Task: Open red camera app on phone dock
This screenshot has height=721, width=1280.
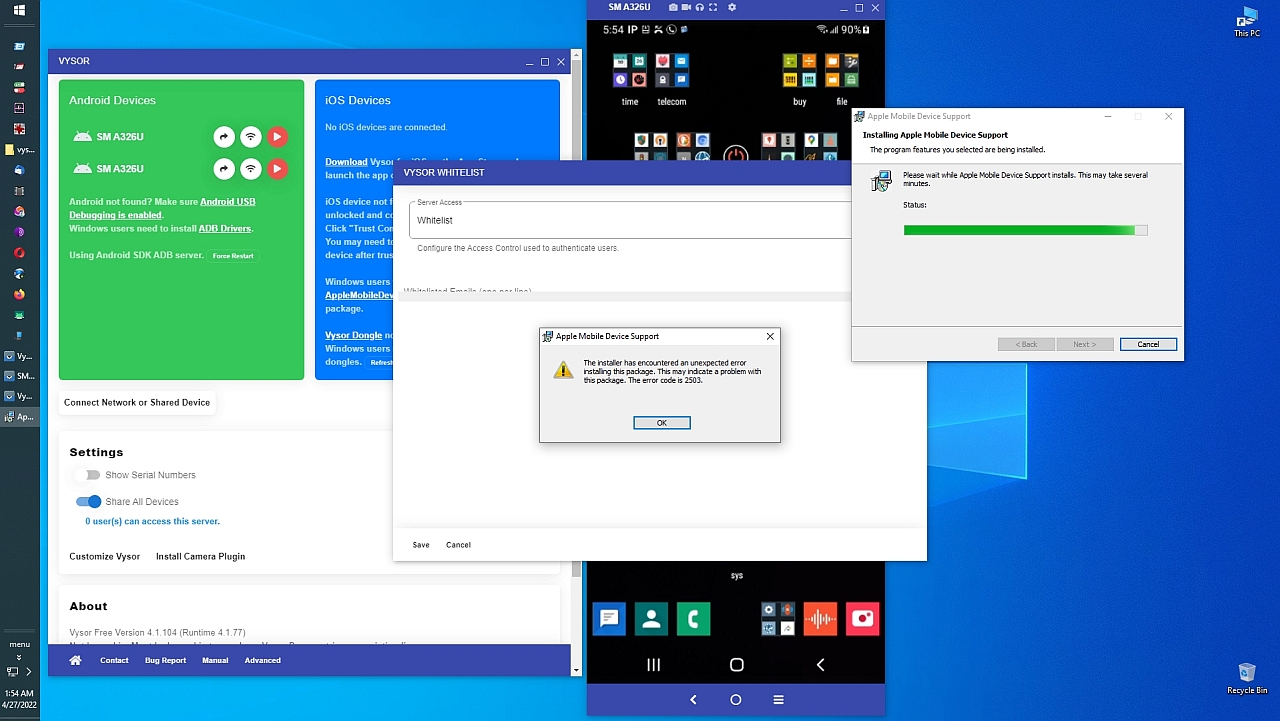Action: pos(862,619)
